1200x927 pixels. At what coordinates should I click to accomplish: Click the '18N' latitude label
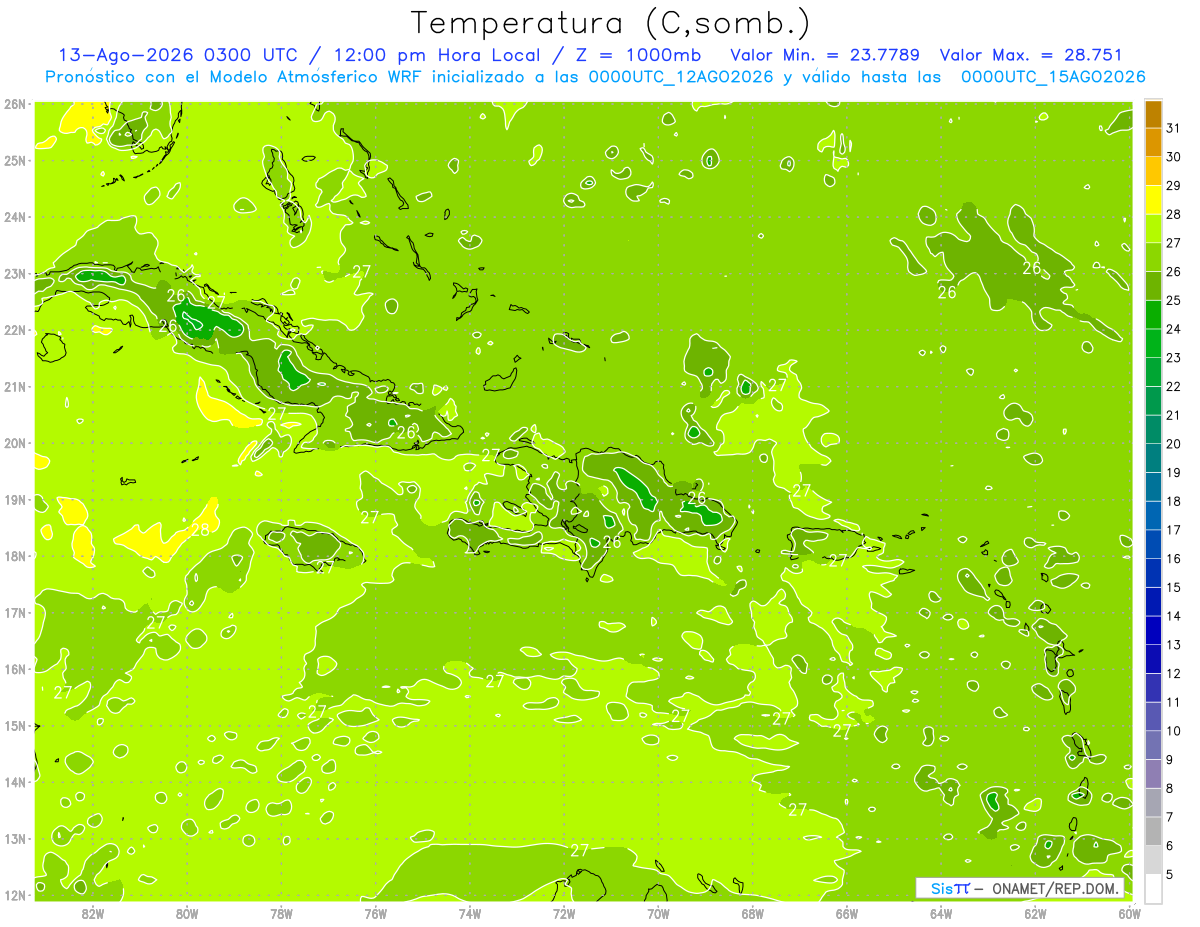click(15, 556)
